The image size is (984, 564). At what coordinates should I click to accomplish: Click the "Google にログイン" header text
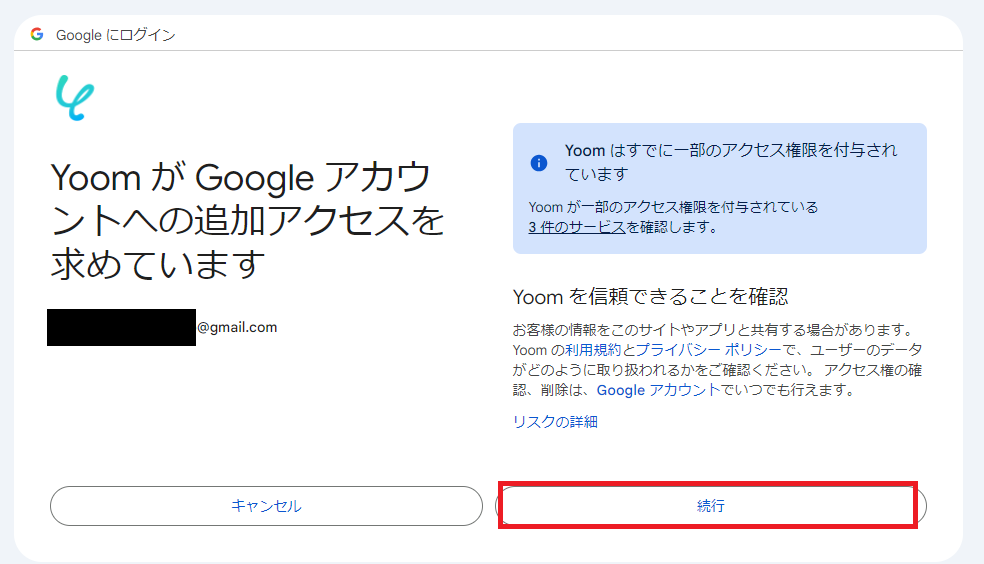click(115, 35)
